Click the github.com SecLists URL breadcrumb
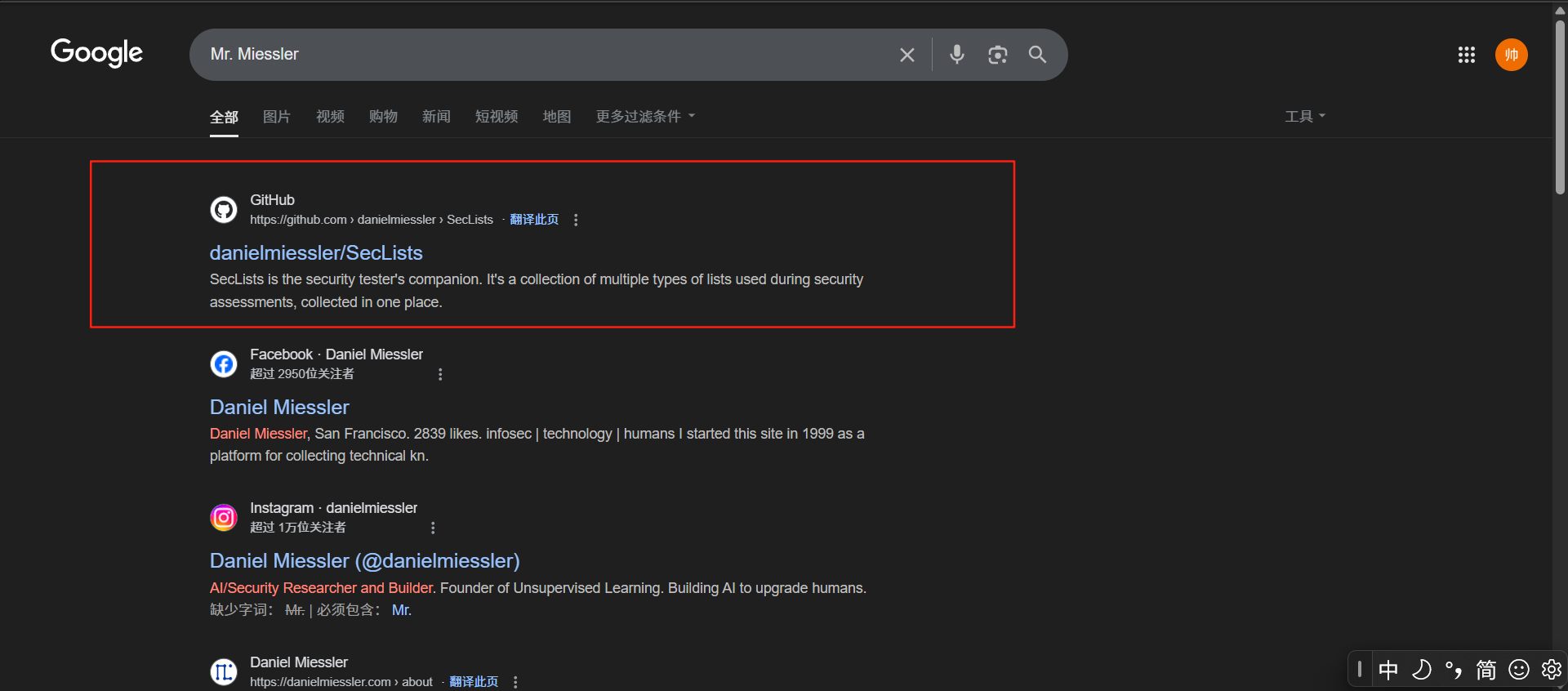Image resolution: width=1568 pixels, height=691 pixels. [372, 220]
